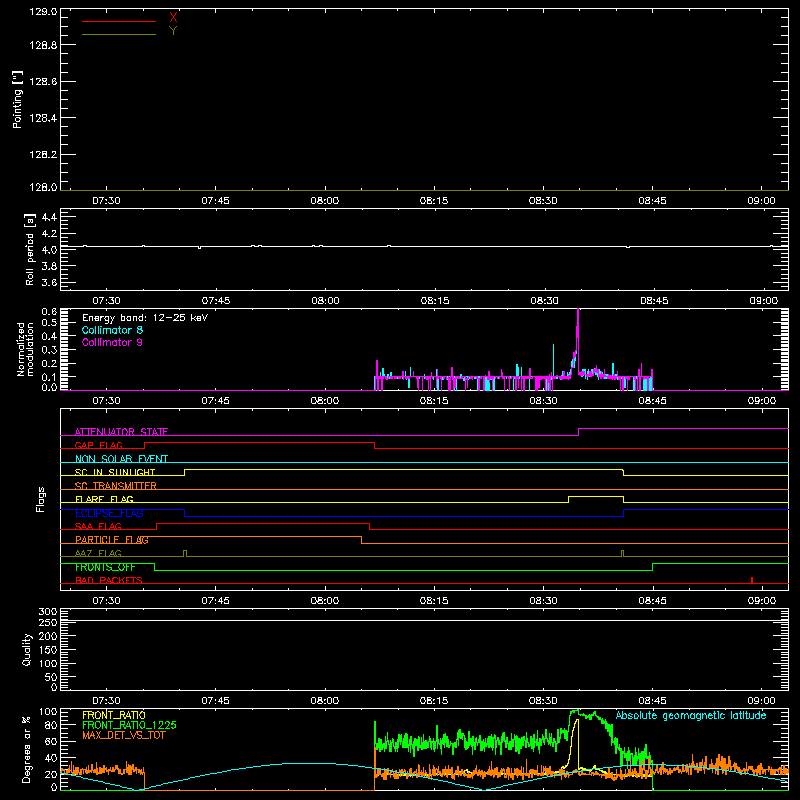Click the FRONTS_OFF flag label
The width and height of the screenshot is (800, 800).
(x=105, y=567)
